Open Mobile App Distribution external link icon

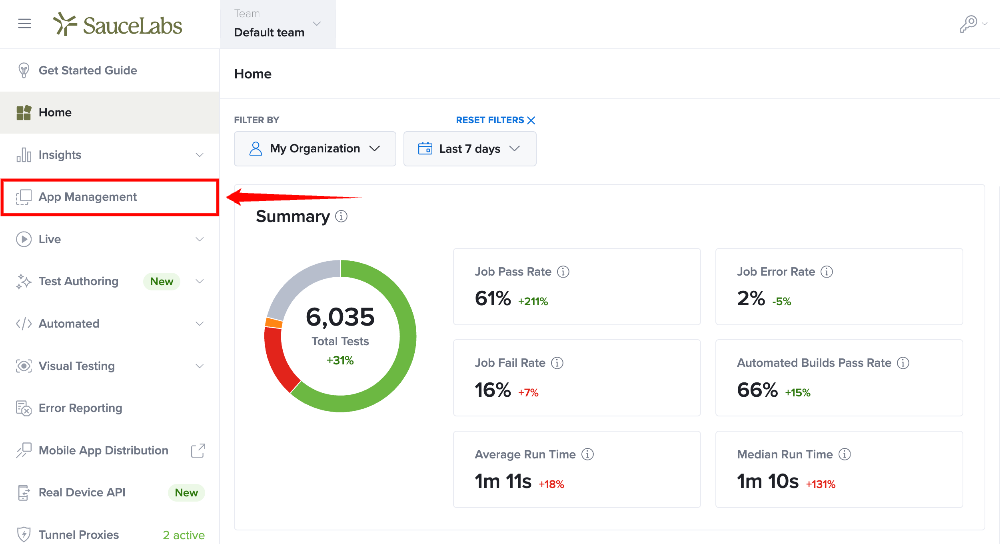click(x=198, y=450)
